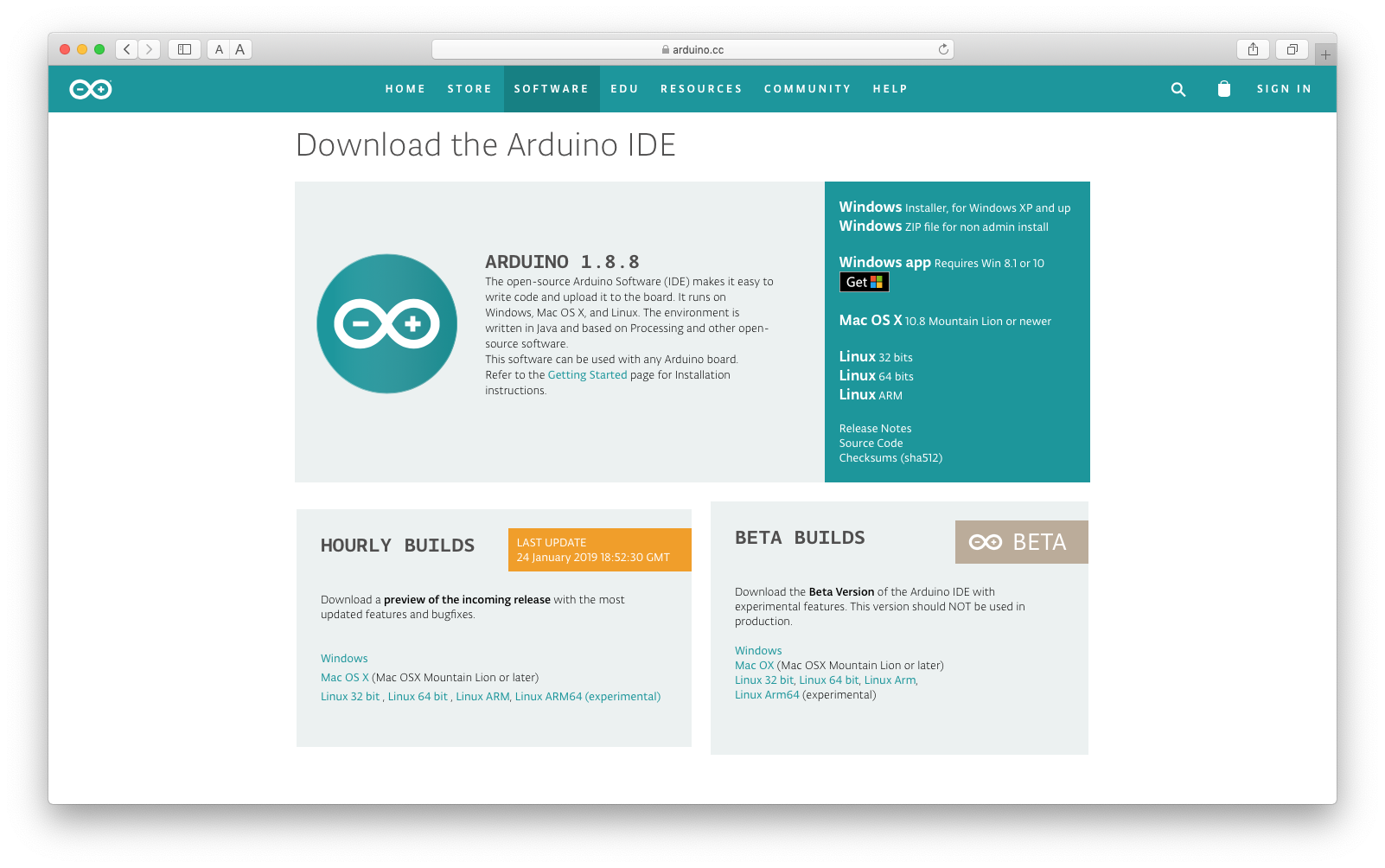1385x868 pixels.
Task: Open the RESOURCES navigation menu
Action: pos(701,89)
